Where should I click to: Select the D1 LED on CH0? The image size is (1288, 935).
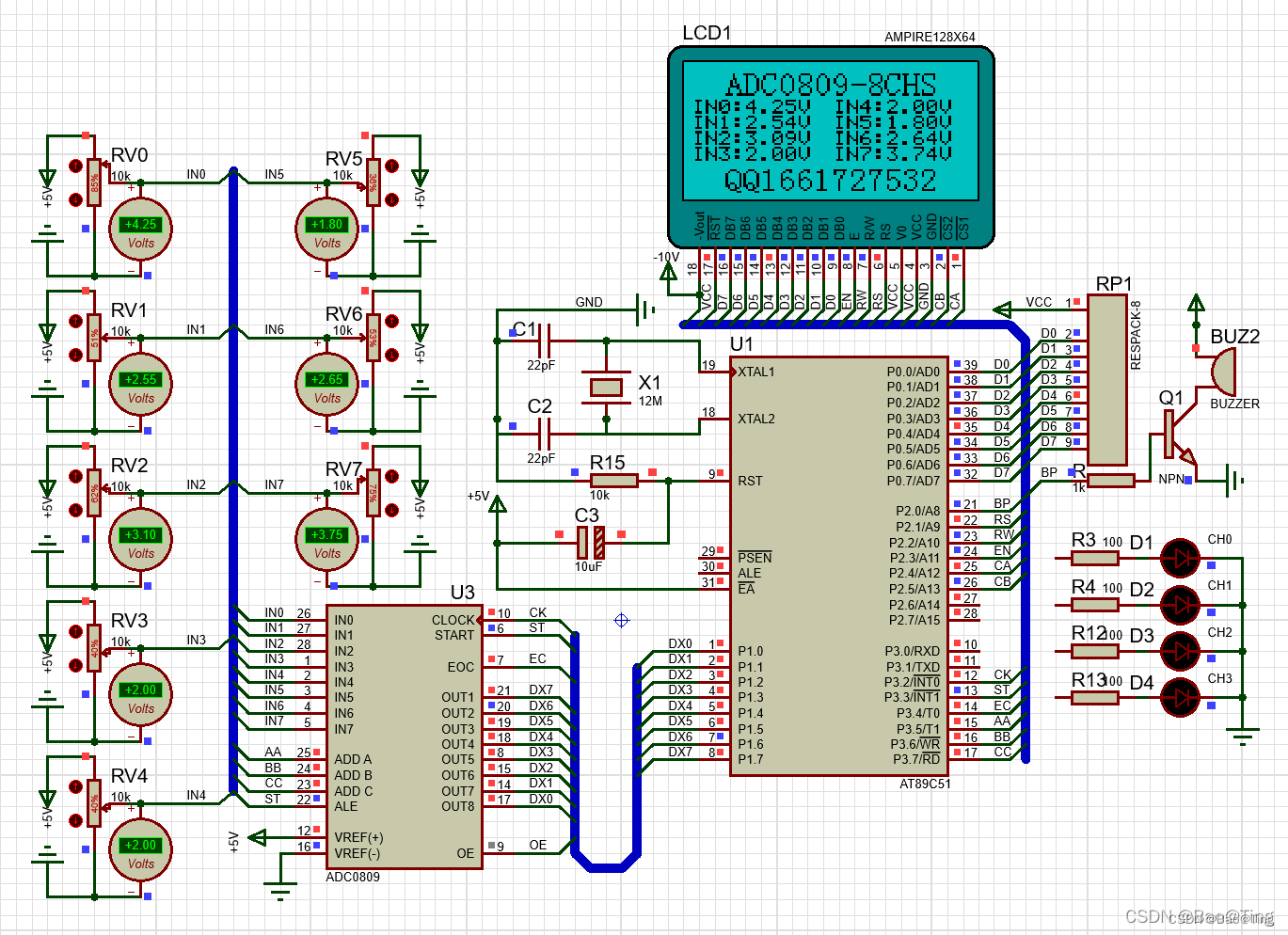(1180, 558)
